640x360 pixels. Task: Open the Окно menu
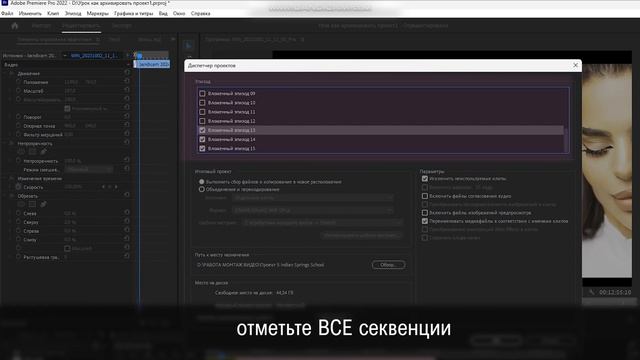click(179, 13)
